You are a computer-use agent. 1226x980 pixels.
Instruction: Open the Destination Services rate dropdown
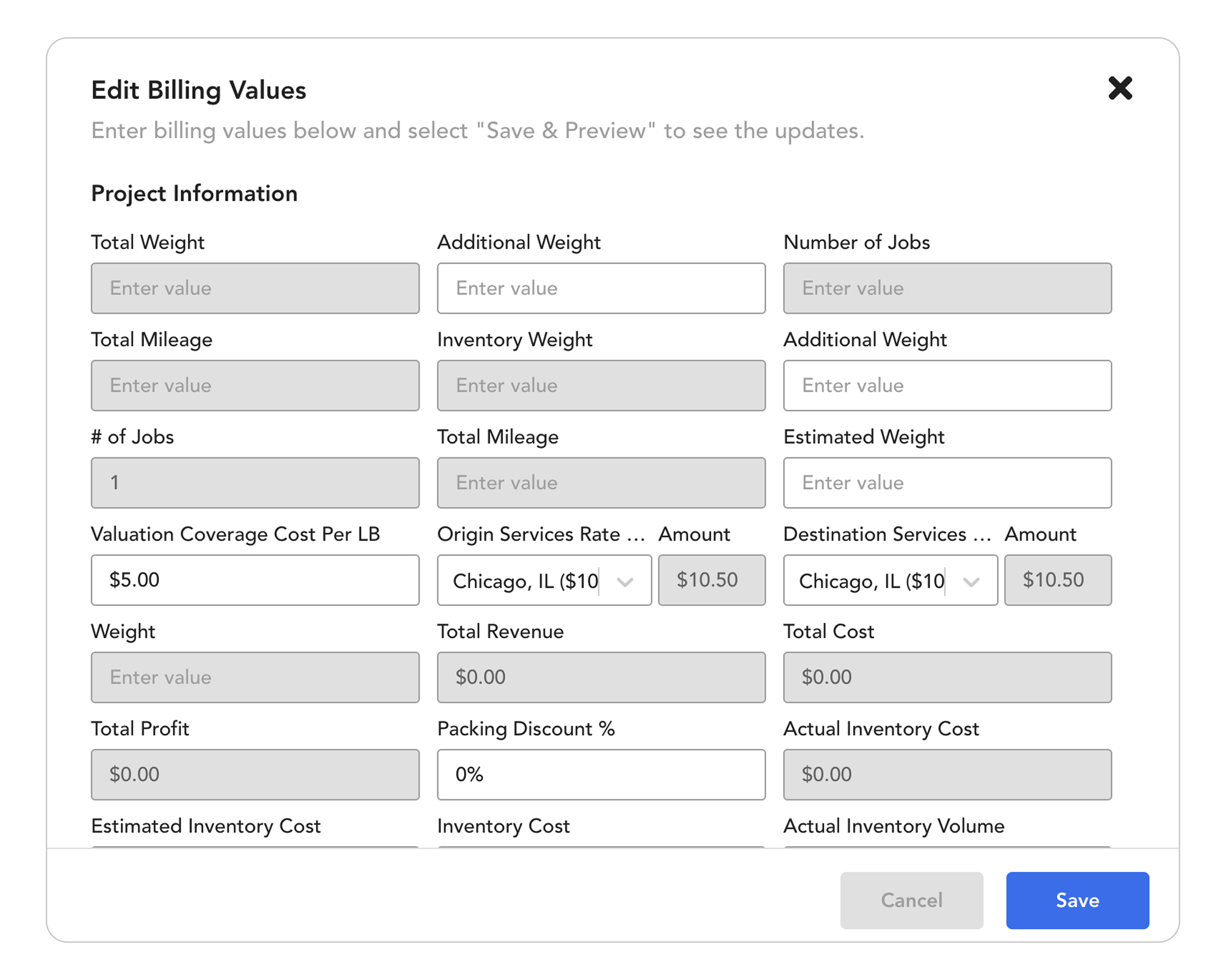point(872,580)
